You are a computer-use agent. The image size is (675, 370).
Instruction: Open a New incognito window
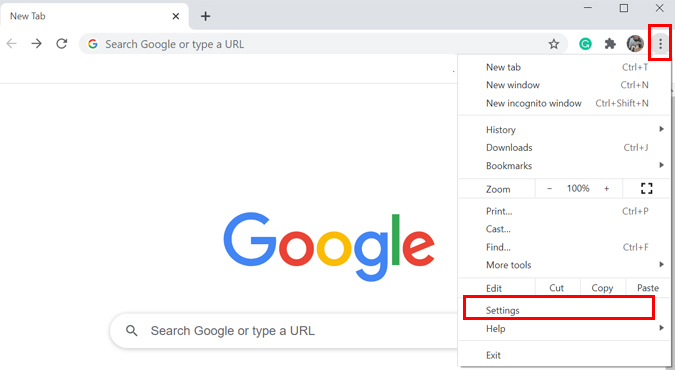pos(564,103)
